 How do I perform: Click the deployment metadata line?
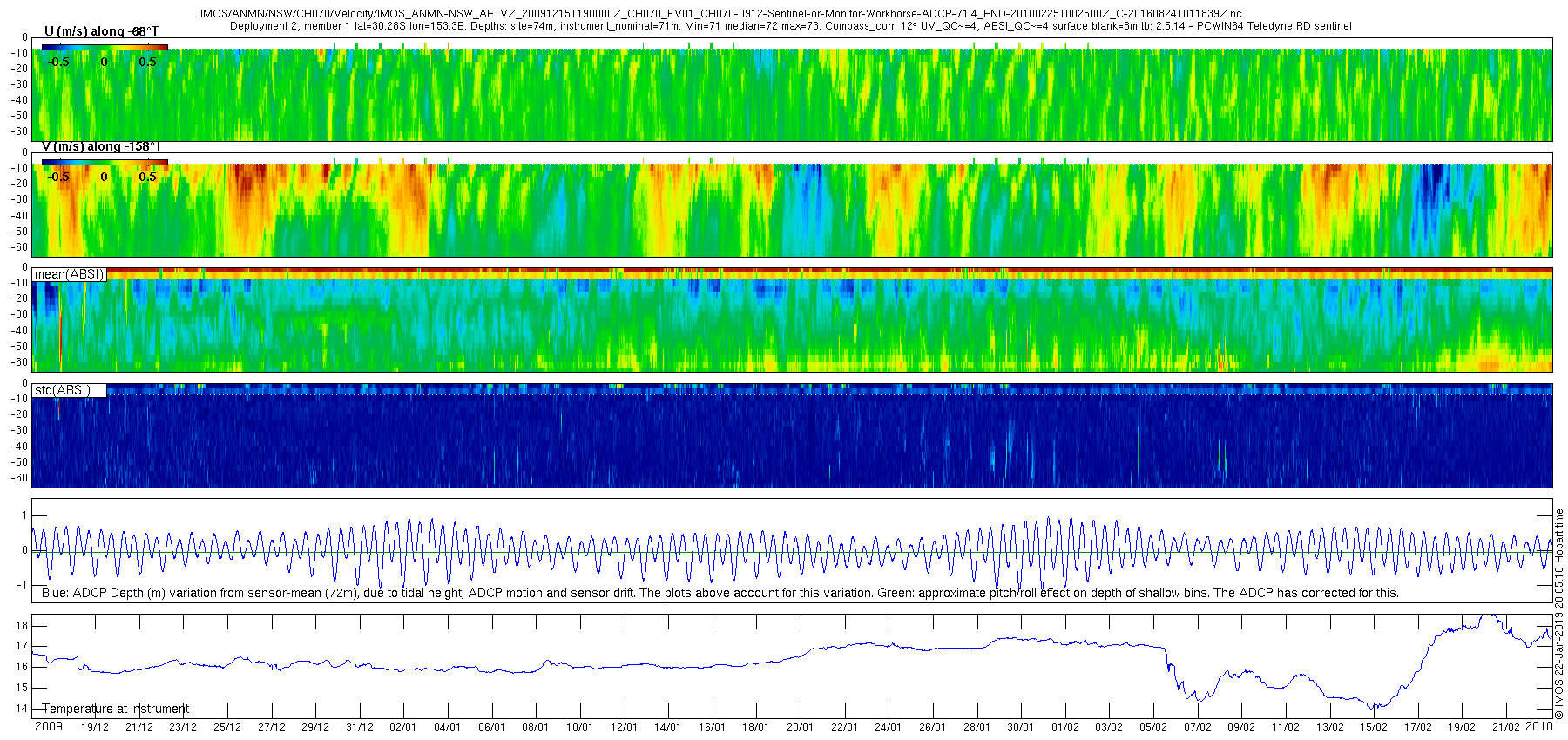791,26
